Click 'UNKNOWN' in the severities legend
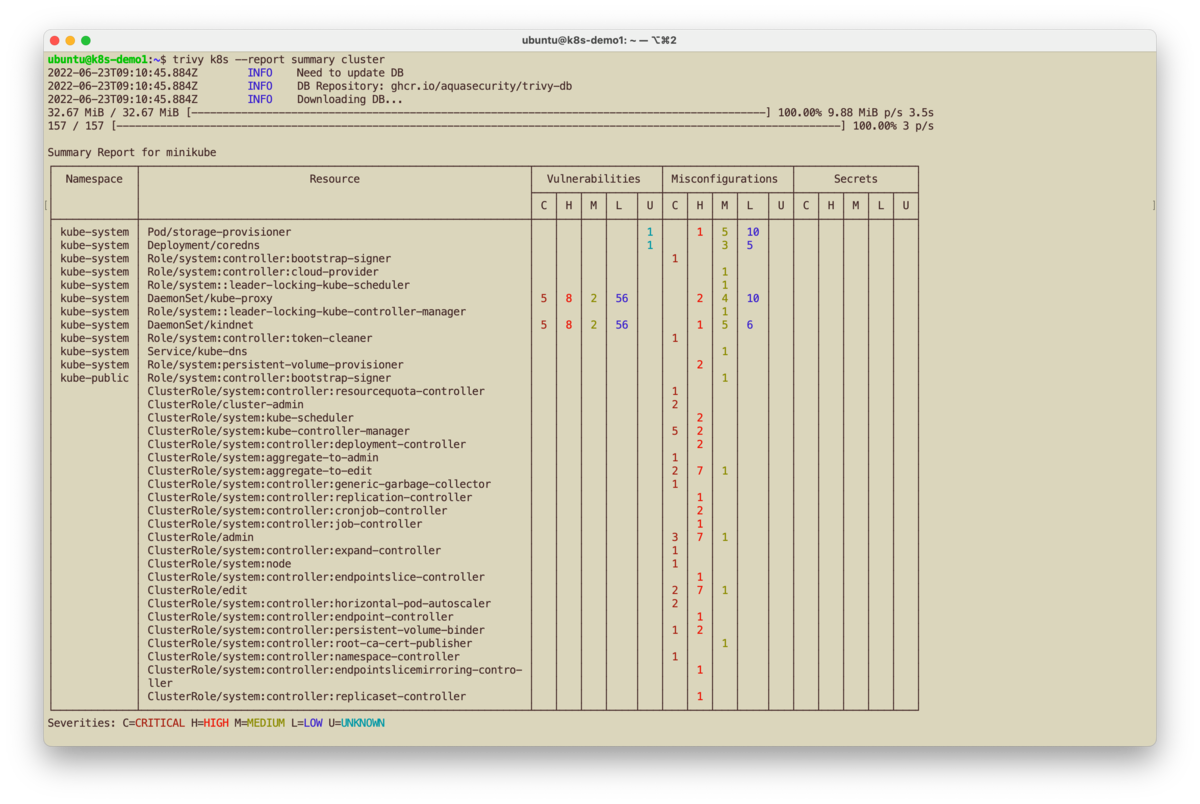 pyautogui.click(x=363, y=722)
